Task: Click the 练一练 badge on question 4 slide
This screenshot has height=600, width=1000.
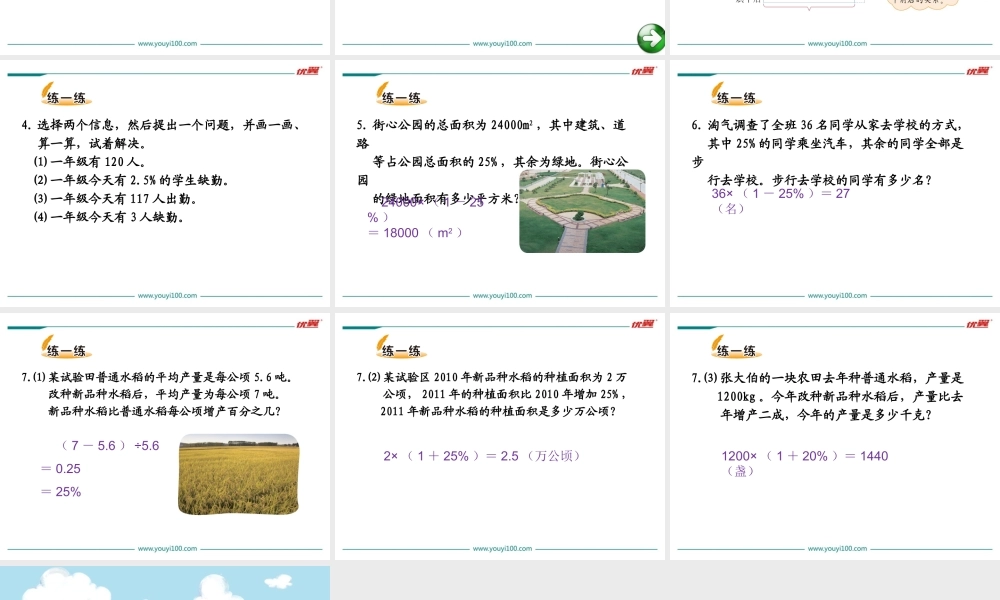Action: (66, 97)
